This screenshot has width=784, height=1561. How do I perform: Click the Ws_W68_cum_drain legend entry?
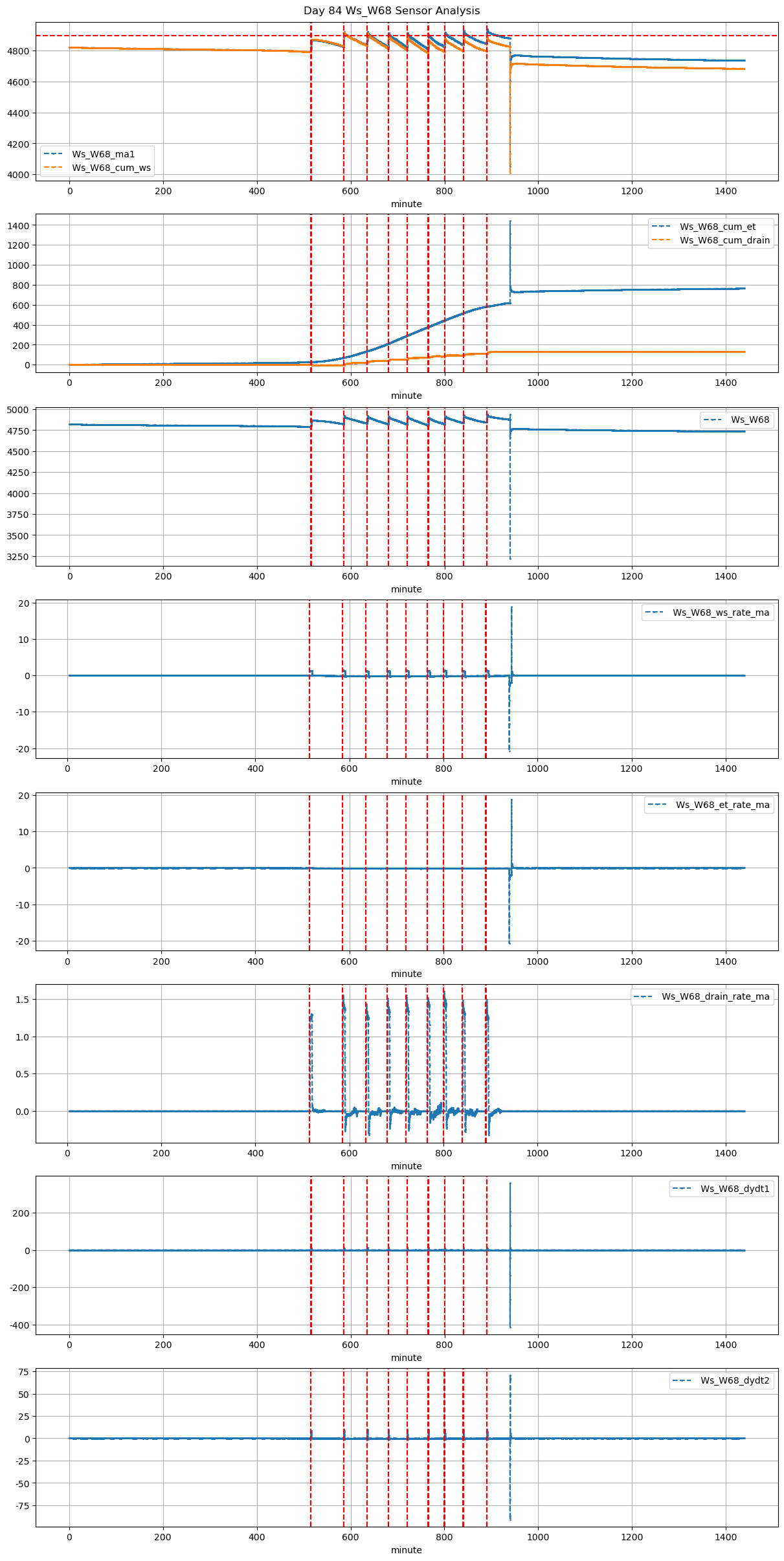tap(724, 240)
